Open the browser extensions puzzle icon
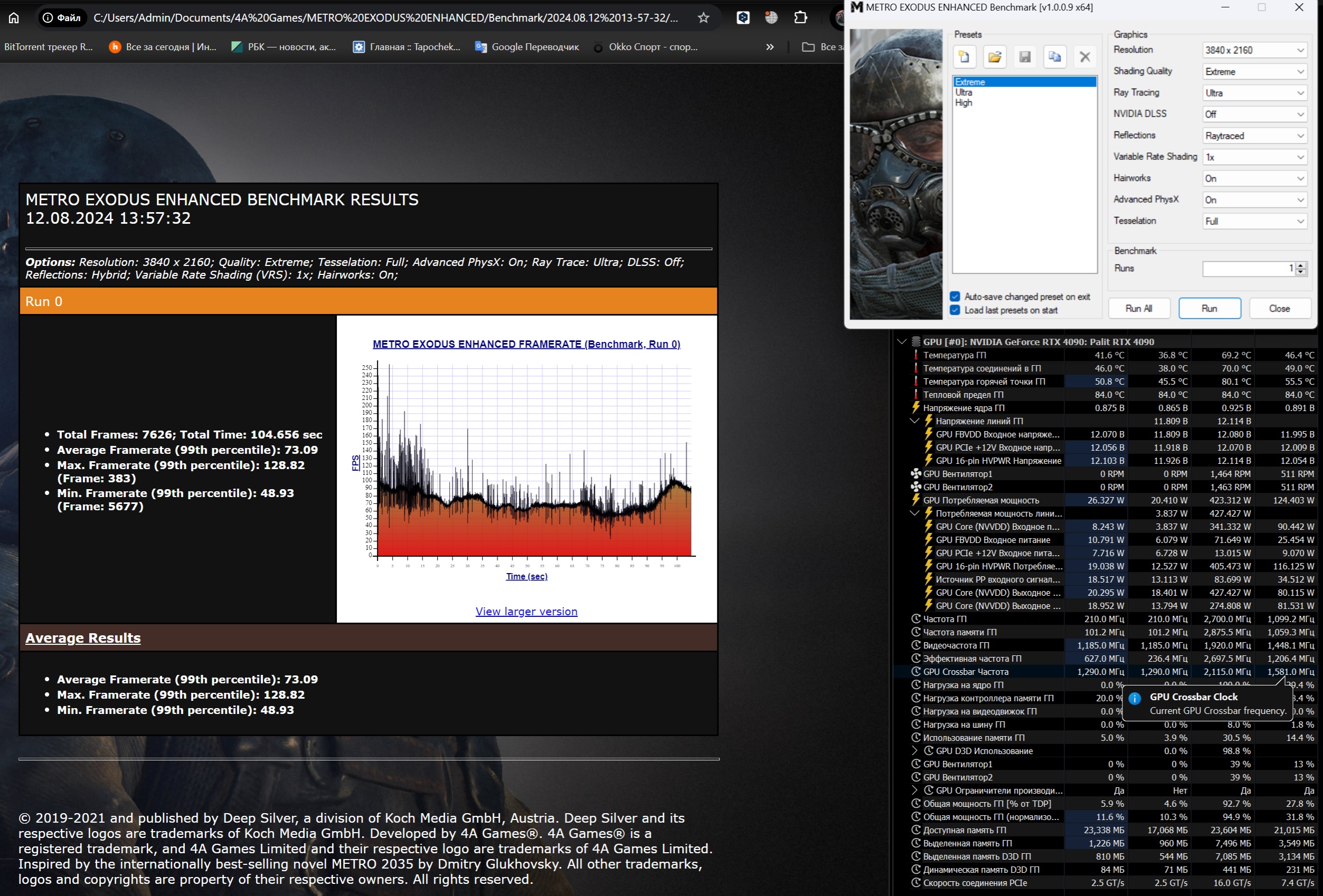 point(800,17)
